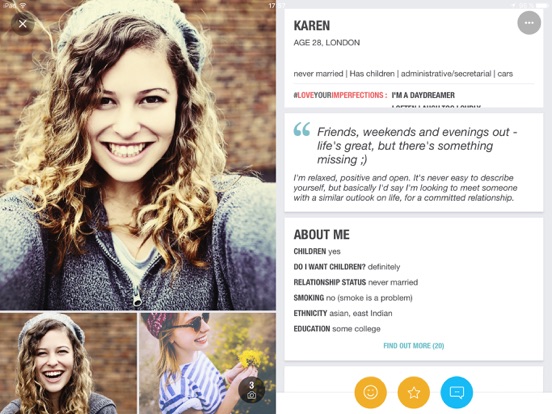The height and width of the screenshot is (414, 552).
Task: Open Find Out More (20) link
Action: [414, 346]
